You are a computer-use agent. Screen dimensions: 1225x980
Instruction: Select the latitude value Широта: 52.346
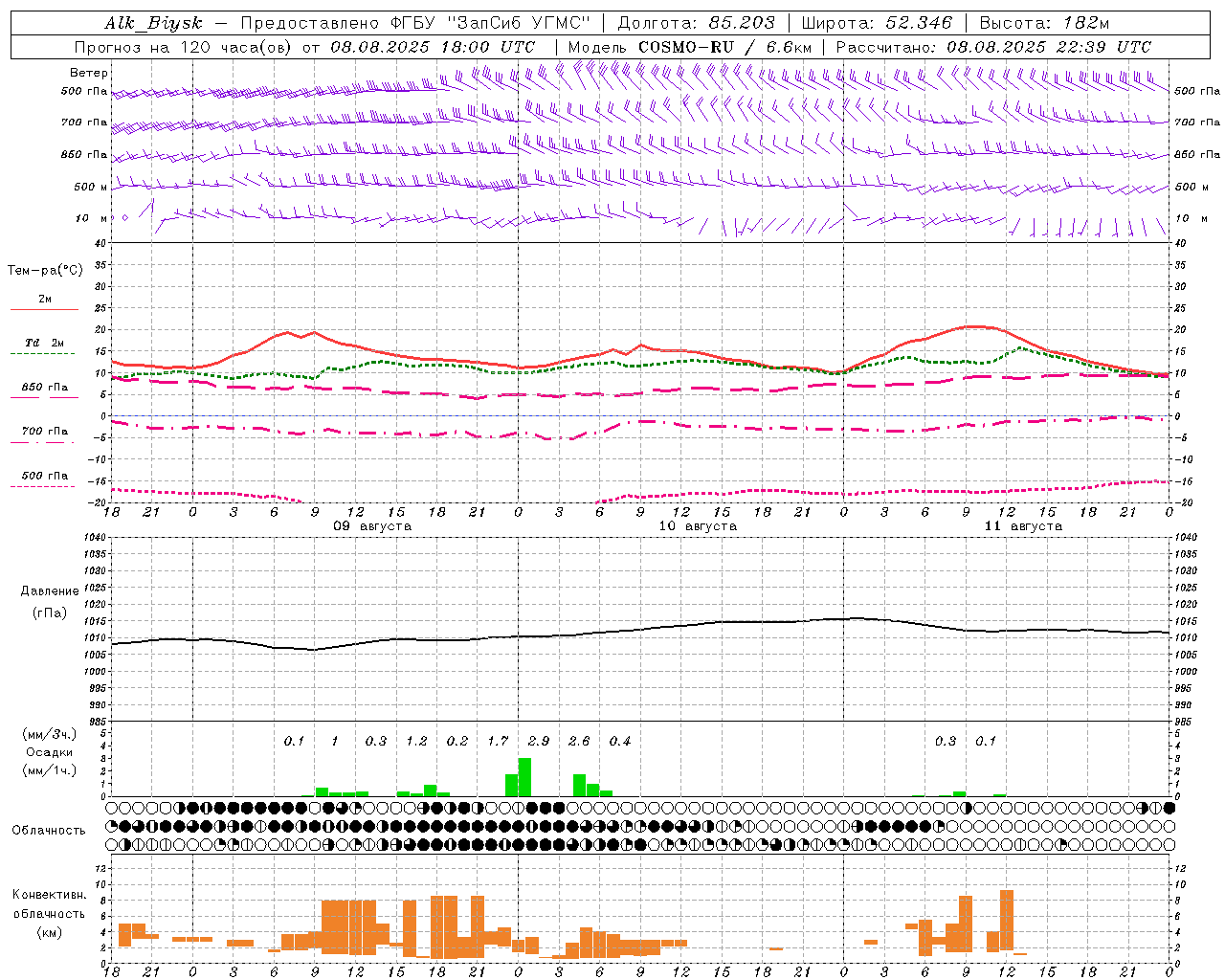878,23
